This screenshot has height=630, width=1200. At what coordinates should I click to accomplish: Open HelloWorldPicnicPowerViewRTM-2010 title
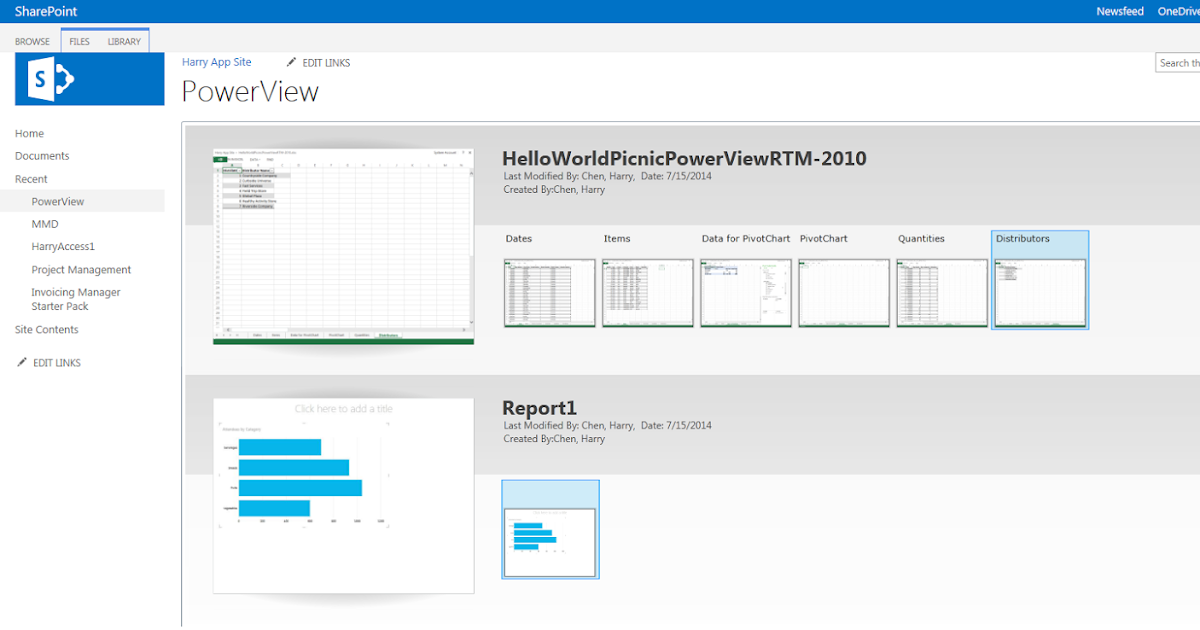684,158
